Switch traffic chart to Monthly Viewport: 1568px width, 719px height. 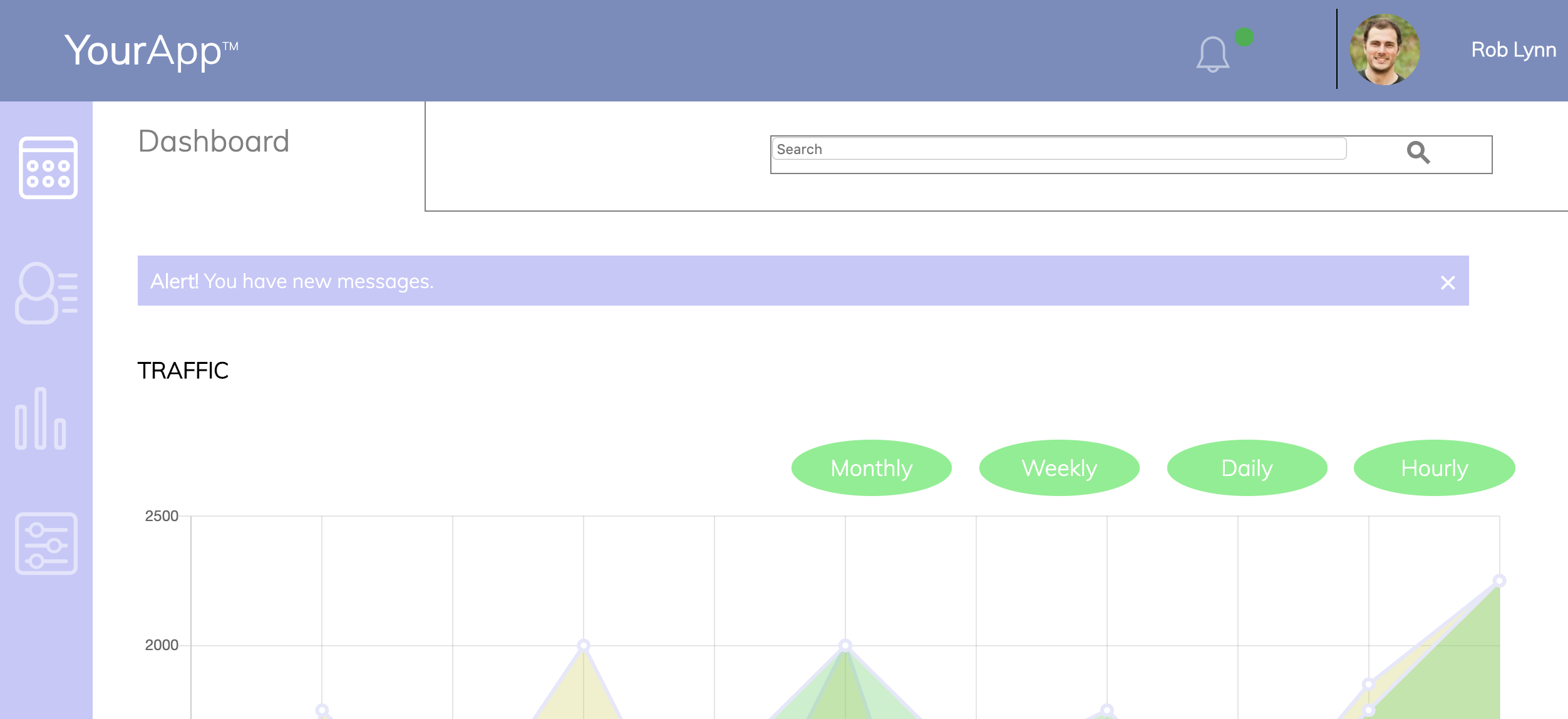pos(871,468)
